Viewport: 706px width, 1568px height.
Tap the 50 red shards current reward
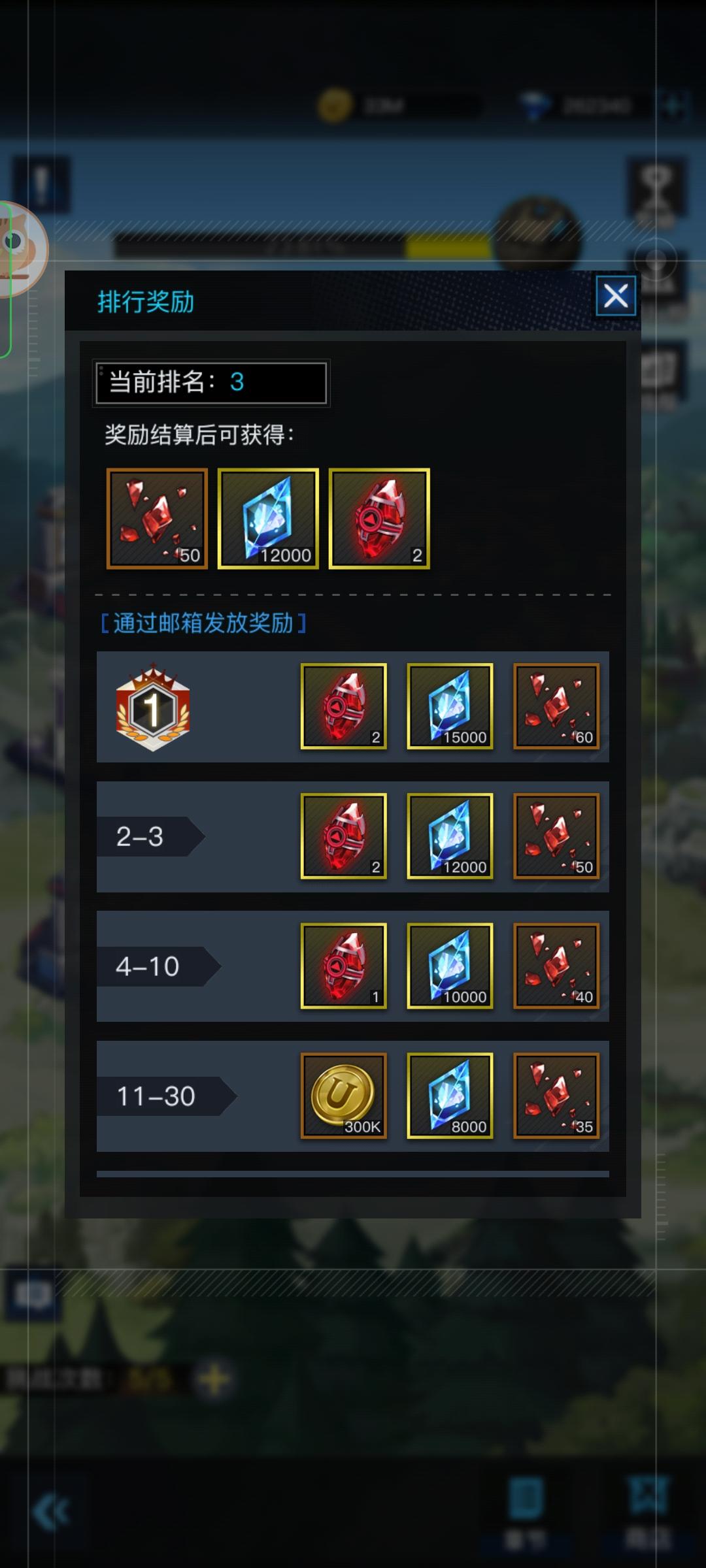(x=157, y=519)
